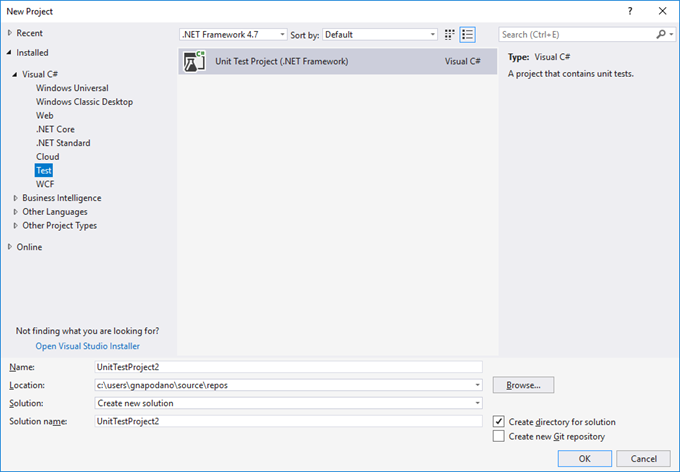Select the Web category
This screenshot has width=681, height=472.
tap(45, 116)
